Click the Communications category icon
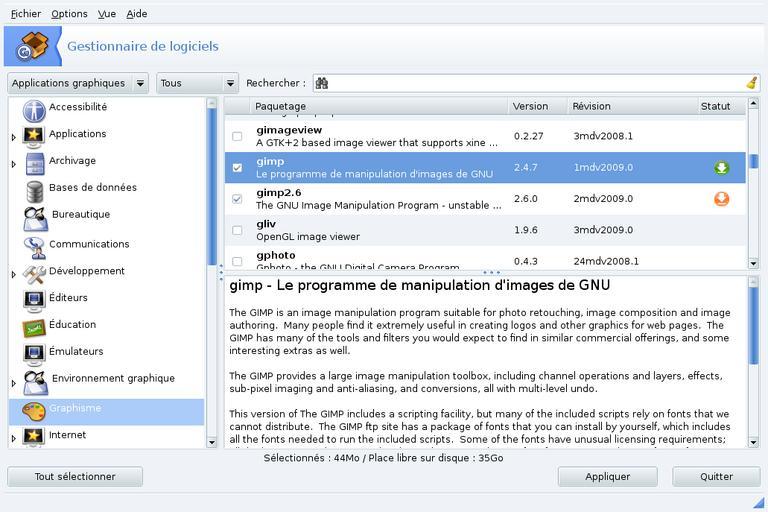768x512 pixels. (35, 245)
